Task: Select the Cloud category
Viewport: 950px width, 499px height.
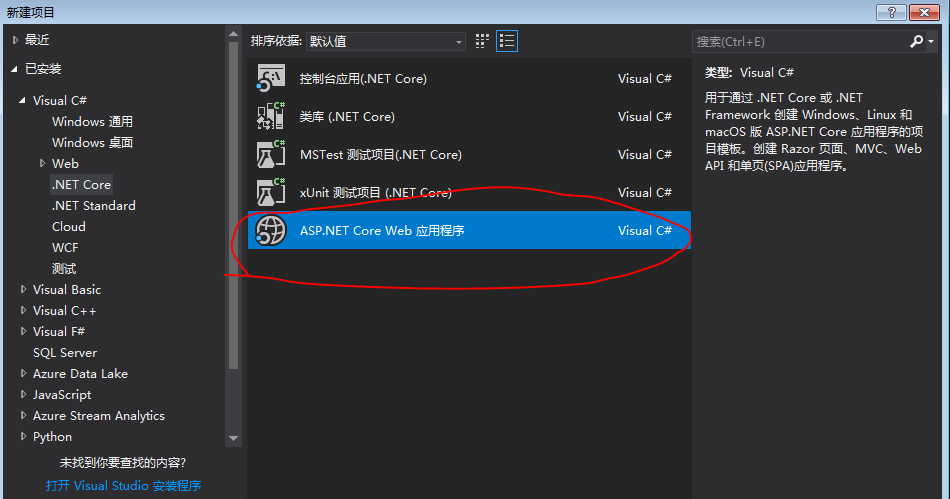Action: click(68, 226)
